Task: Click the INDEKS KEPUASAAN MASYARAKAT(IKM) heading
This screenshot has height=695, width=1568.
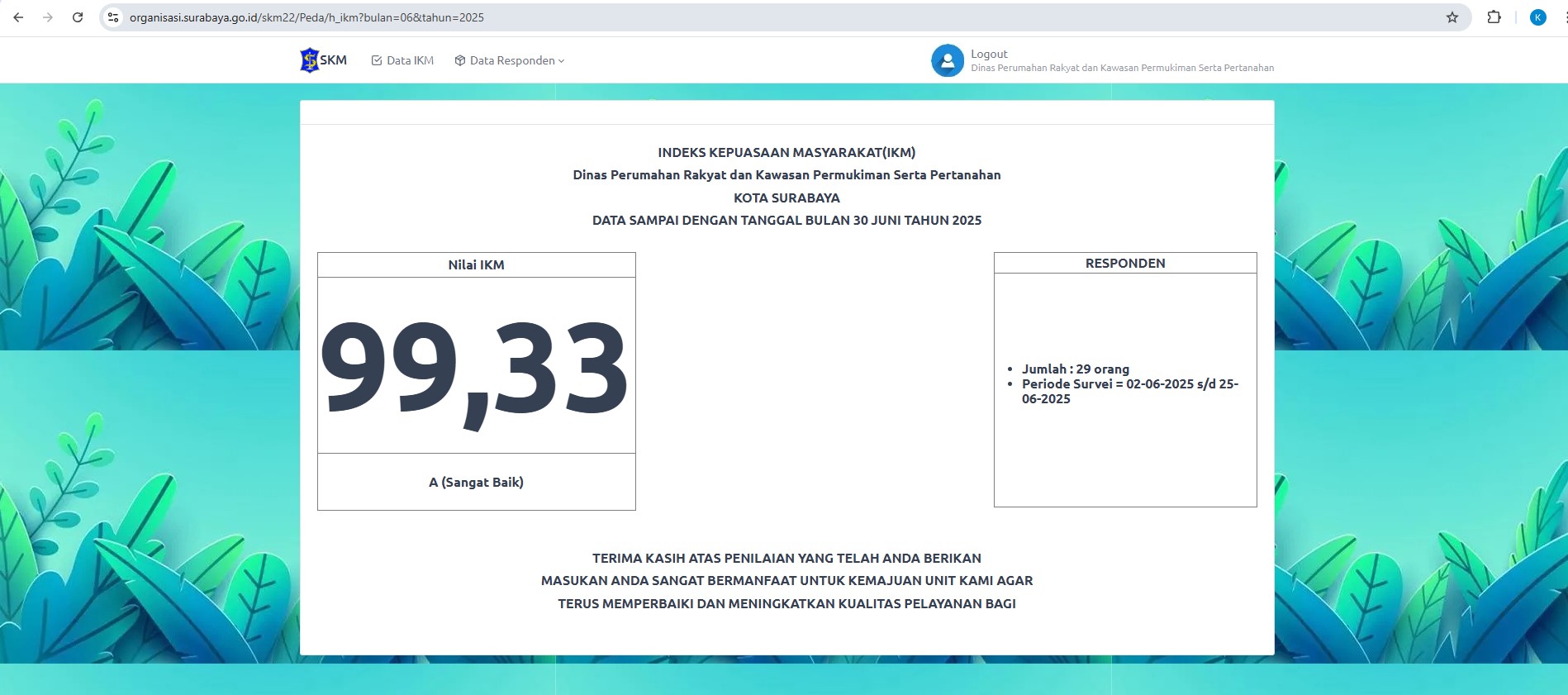Action: (x=786, y=152)
